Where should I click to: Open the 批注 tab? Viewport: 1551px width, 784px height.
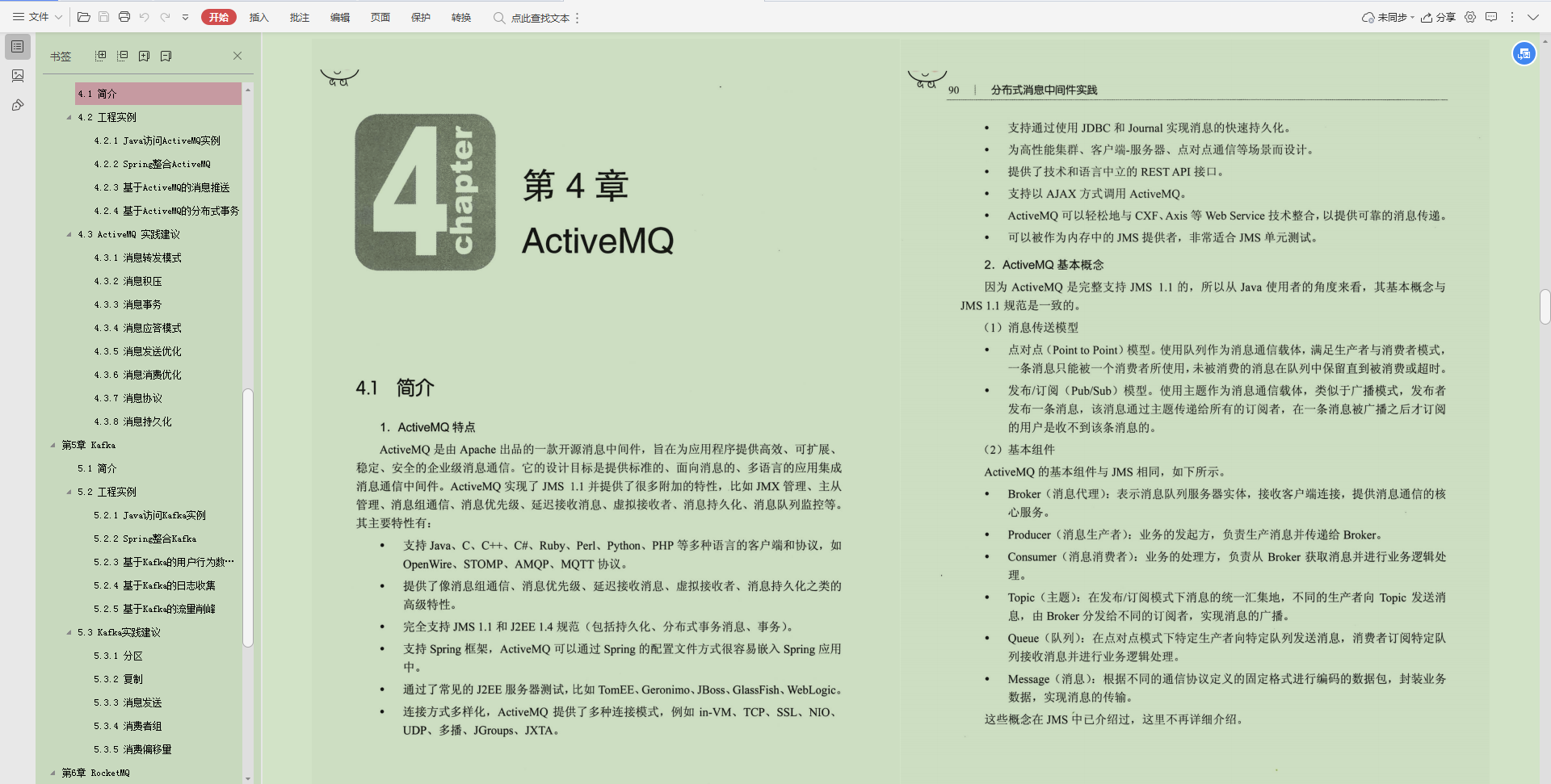tap(300, 18)
